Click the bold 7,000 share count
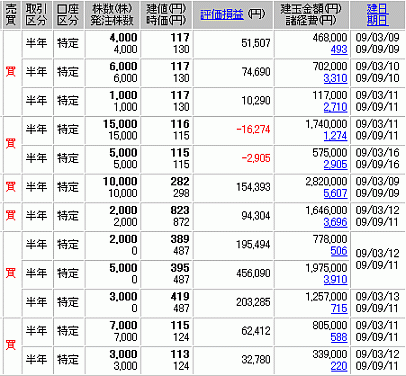The width and height of the screenshot is (406, 376). coord(123,325)
